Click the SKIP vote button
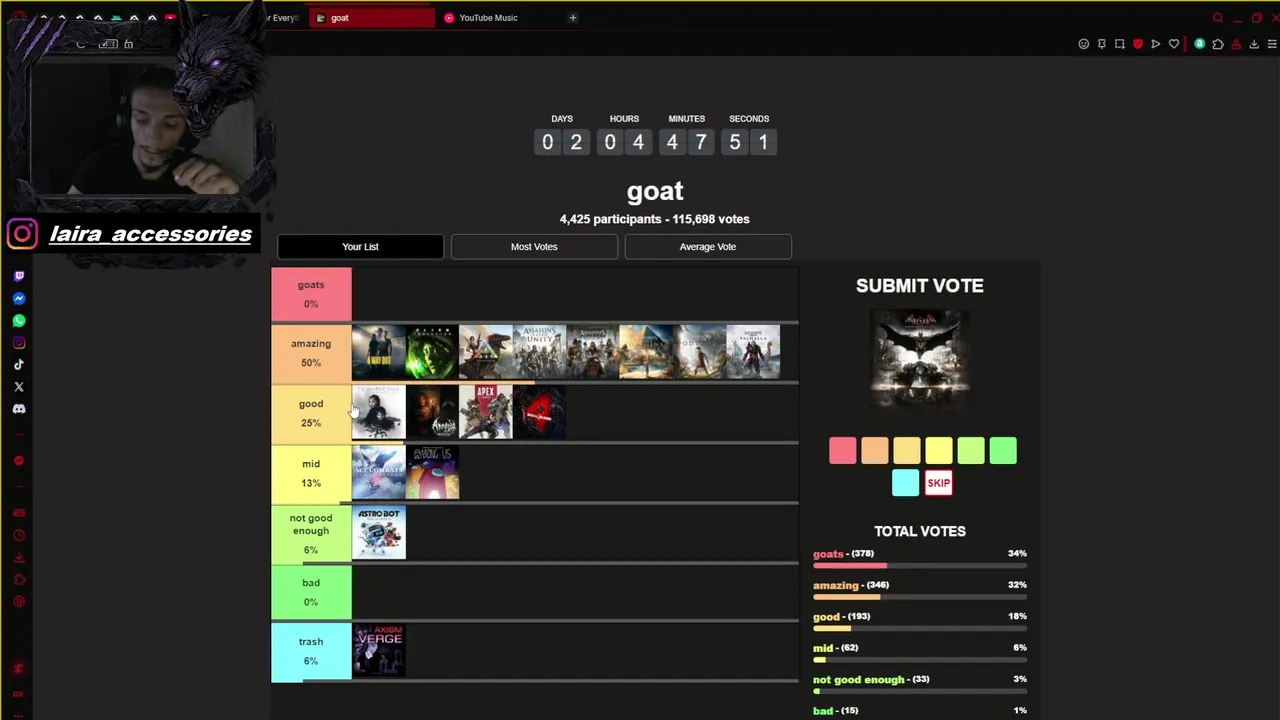Screen dimensions: 1280x720 click(938, 483)
